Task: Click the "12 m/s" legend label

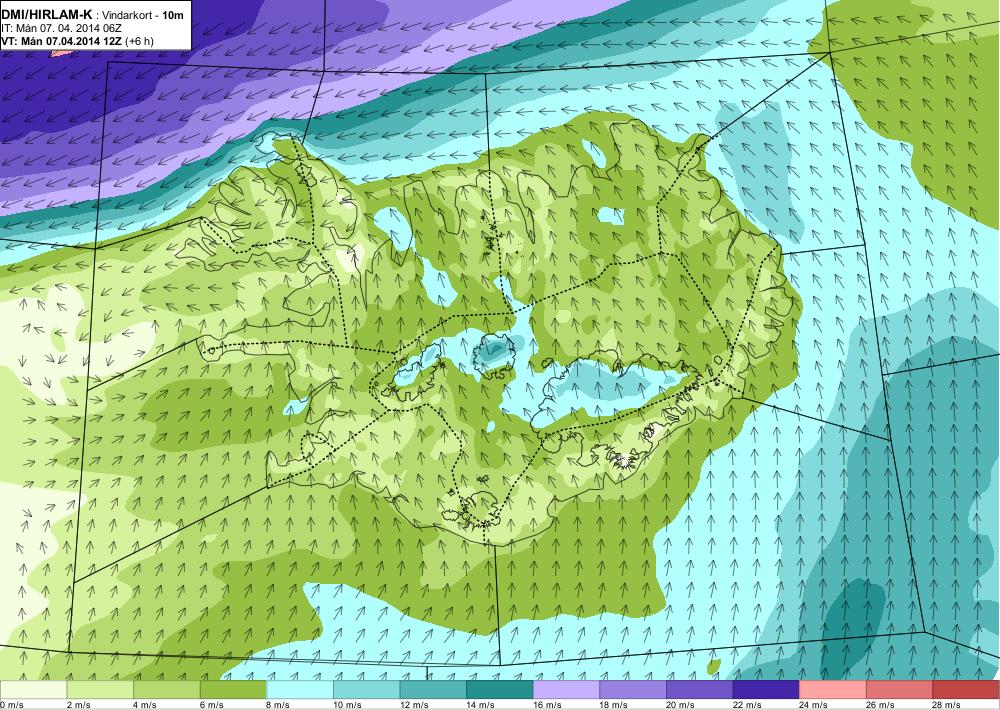Action: point(415,704)
